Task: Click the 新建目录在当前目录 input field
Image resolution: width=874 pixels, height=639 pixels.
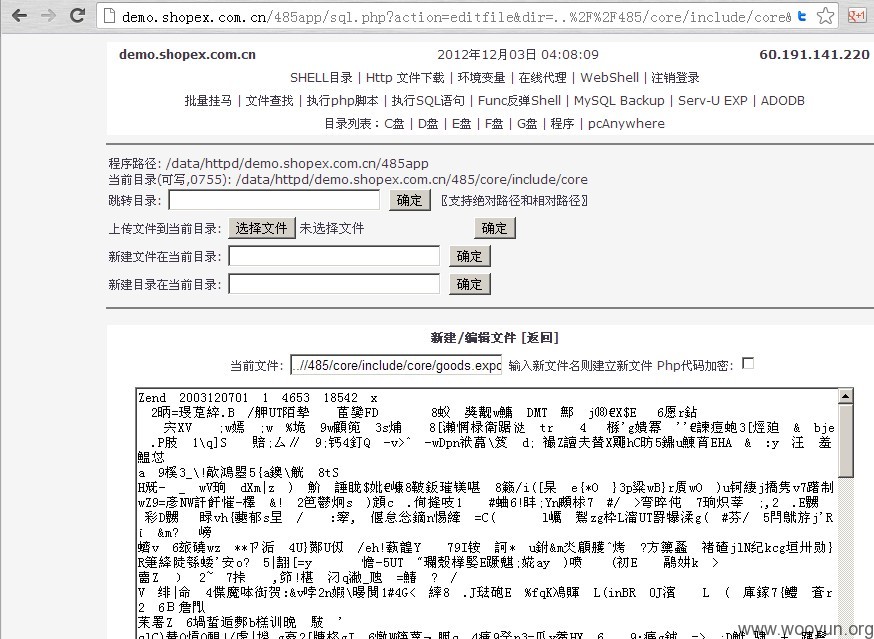Action: (334, 284)
